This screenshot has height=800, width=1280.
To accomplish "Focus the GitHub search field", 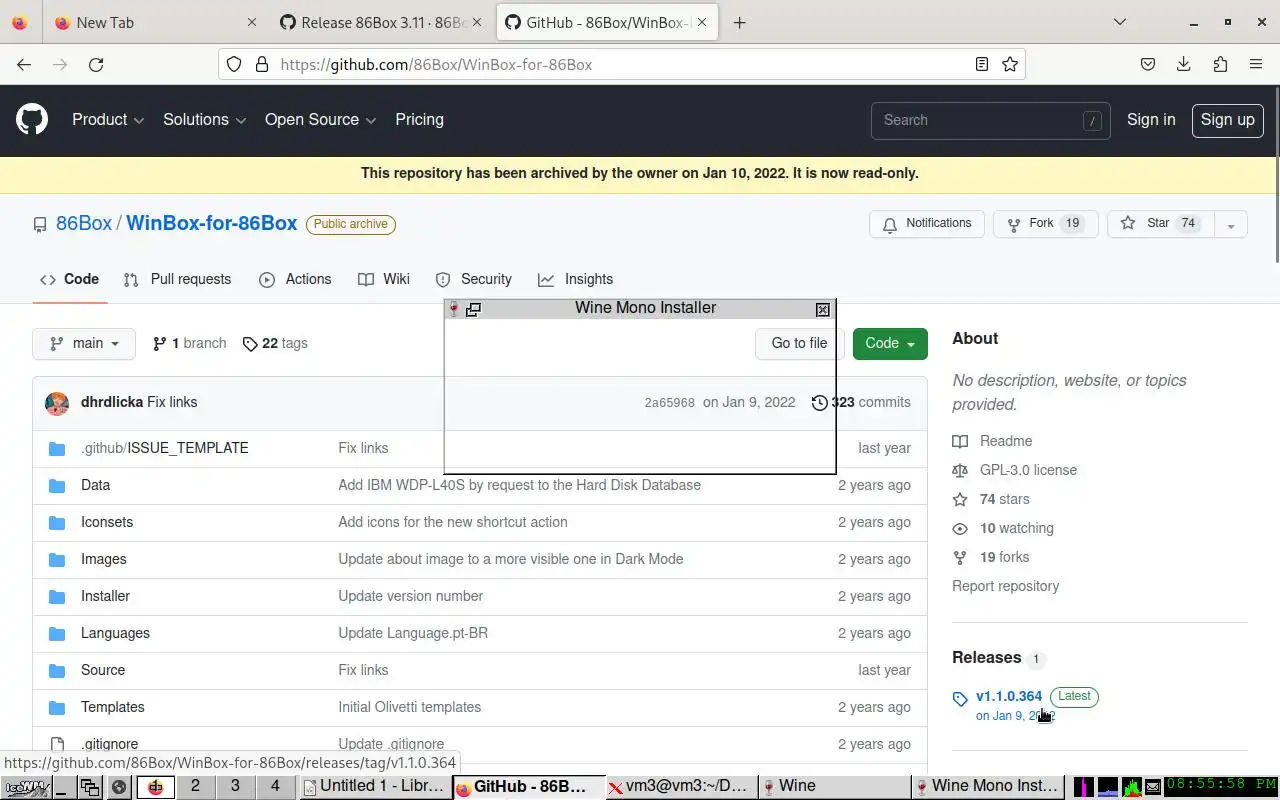I will (990, 120).
